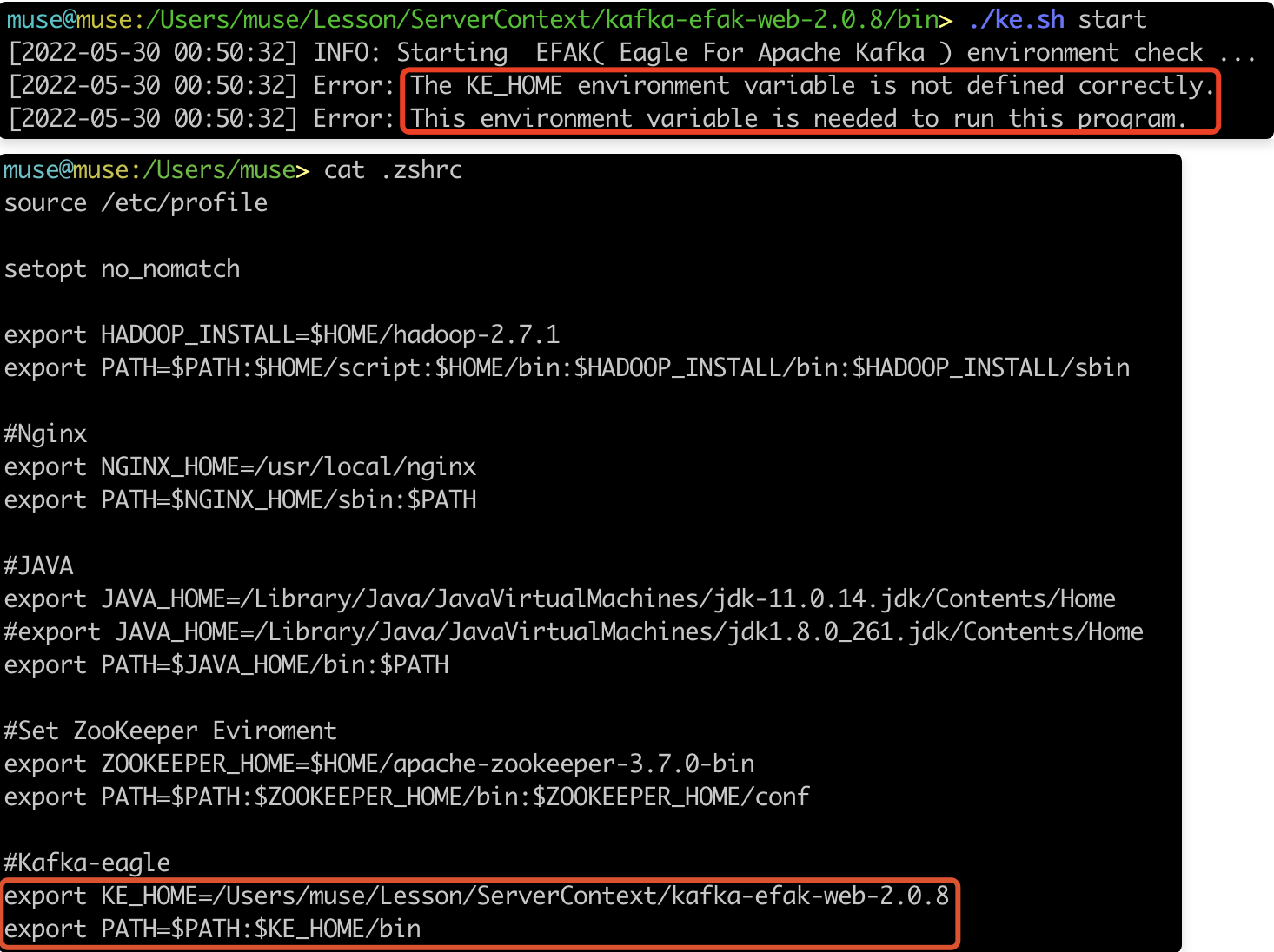Click the top terminal prompt path ending in kafka-efak-web-2.0.8/bin

tap(480, 19)
